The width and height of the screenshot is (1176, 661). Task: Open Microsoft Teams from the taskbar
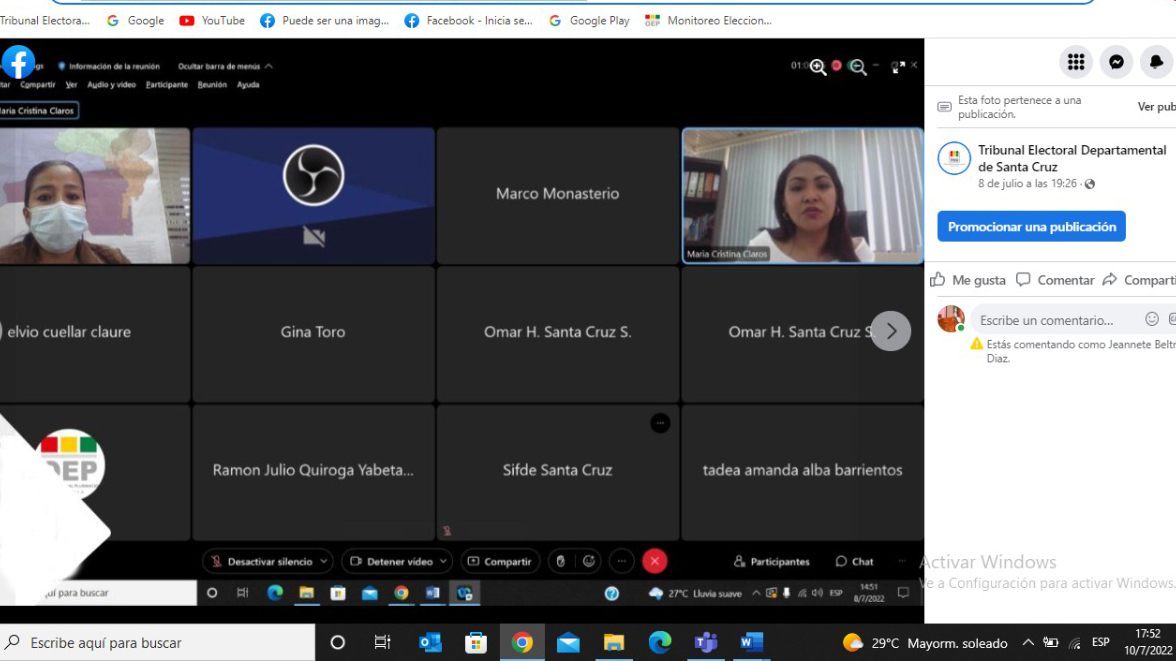point(705,643)
